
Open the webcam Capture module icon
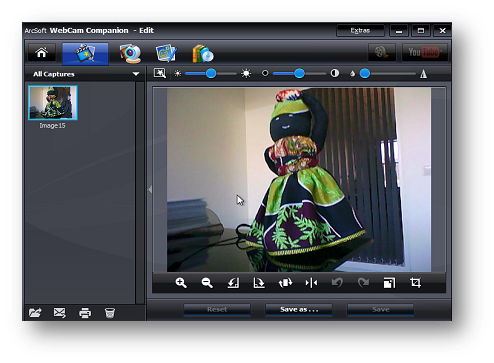pos(130,53)
